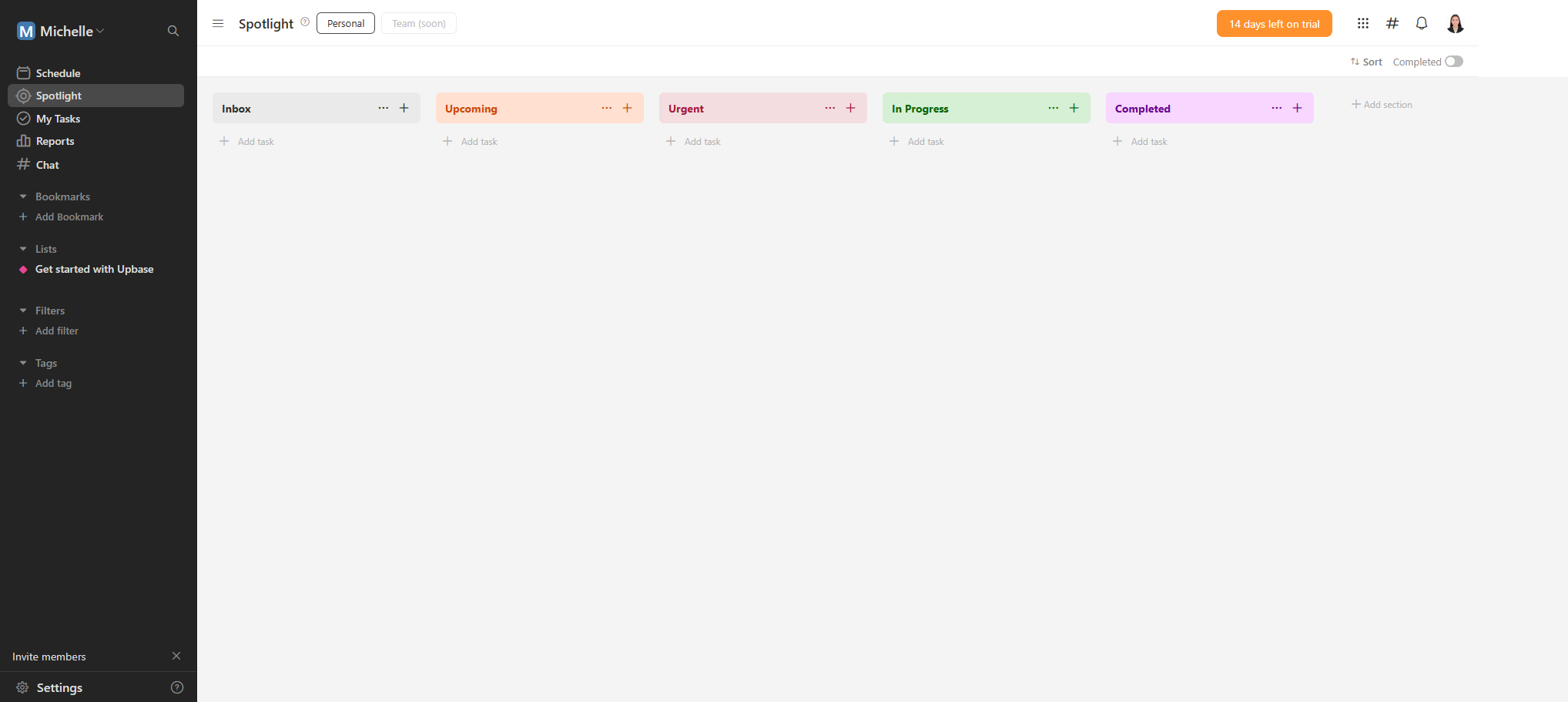Toggle the Completed tasks switch
Screen dimensions: 1568x702
coord(1453,62)
